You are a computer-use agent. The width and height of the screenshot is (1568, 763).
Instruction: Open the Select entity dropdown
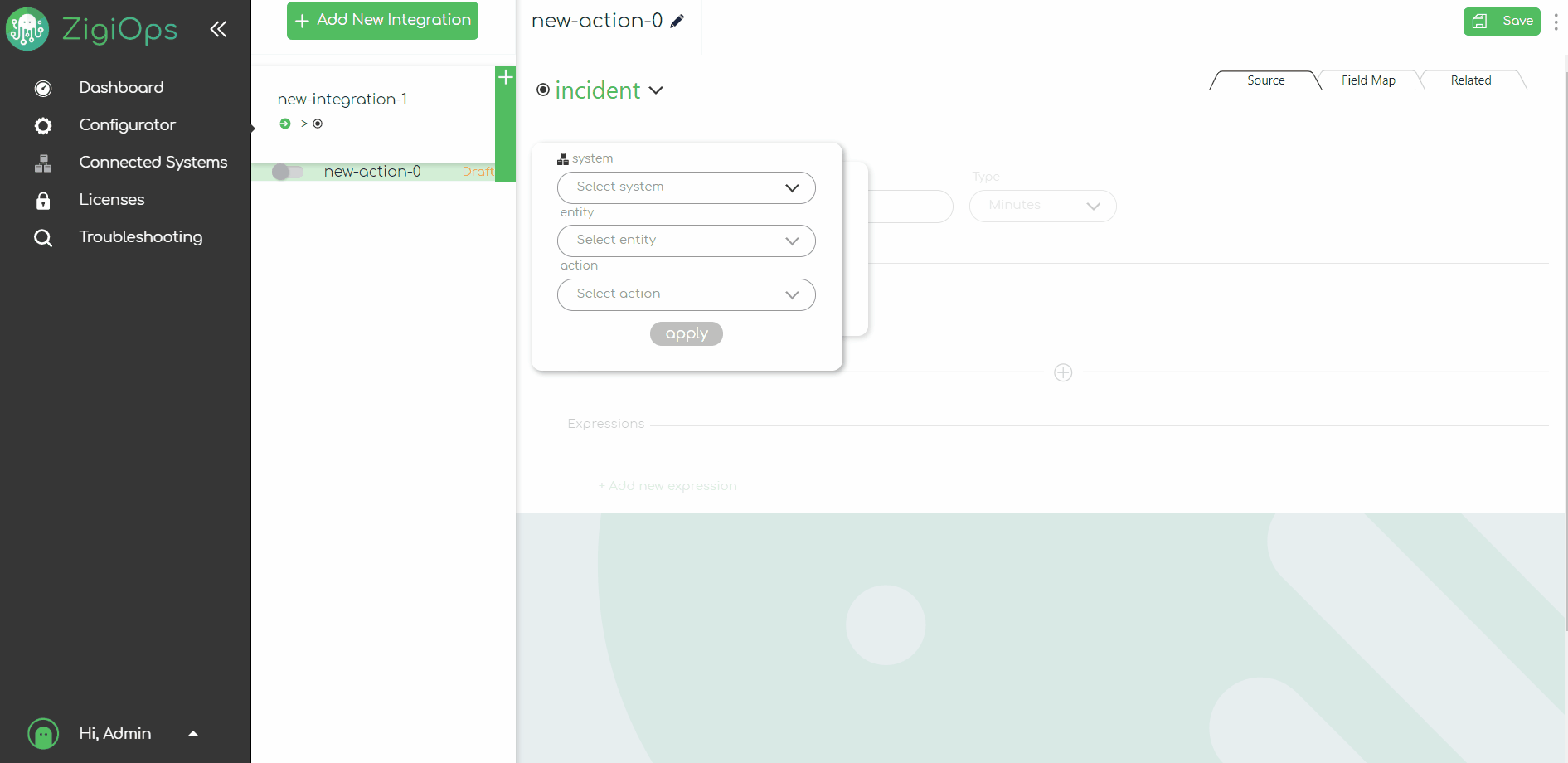(x=686, y=241)
